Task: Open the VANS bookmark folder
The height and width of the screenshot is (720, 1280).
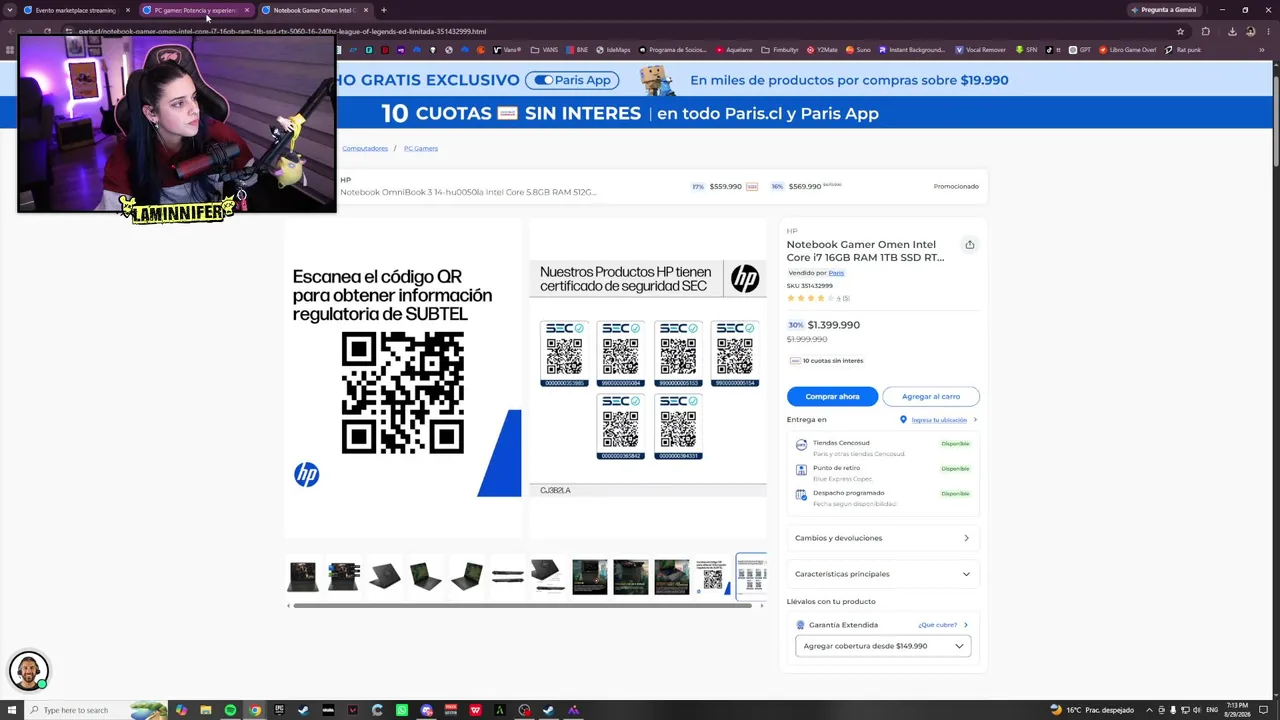Action: click(x=546, y=50)
